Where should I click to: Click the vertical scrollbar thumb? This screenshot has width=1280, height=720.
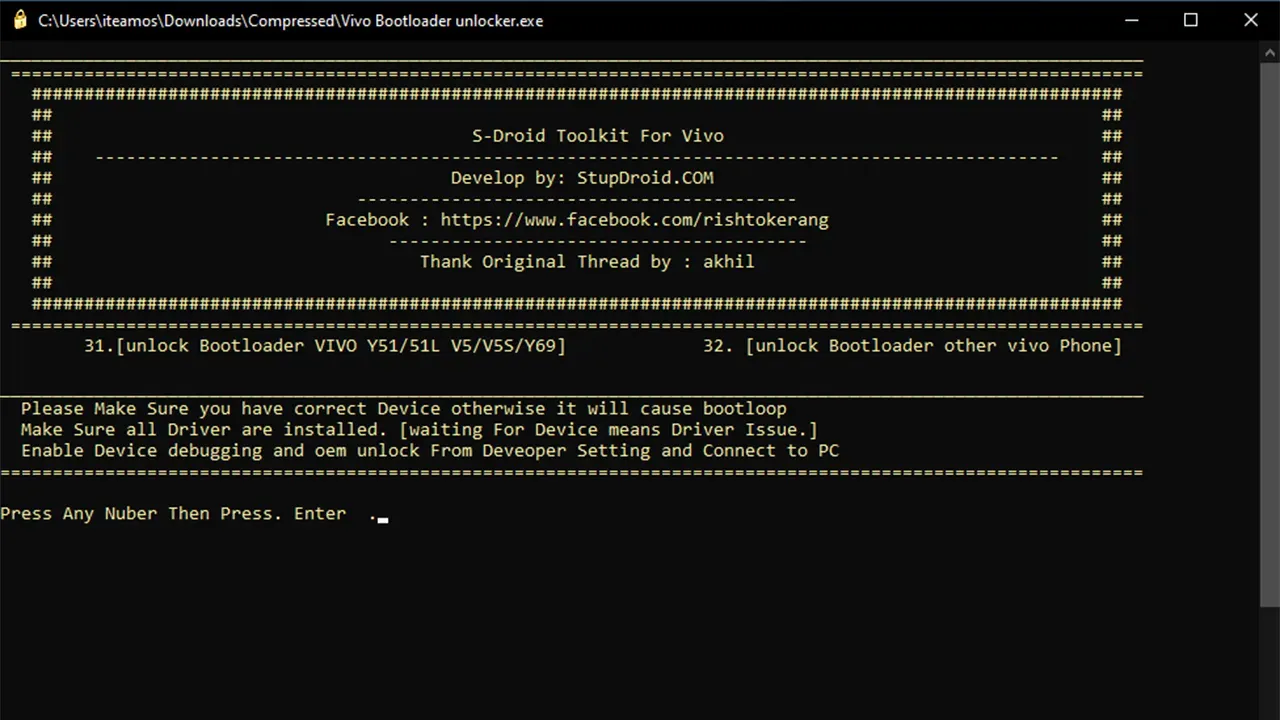point(1270,335)
